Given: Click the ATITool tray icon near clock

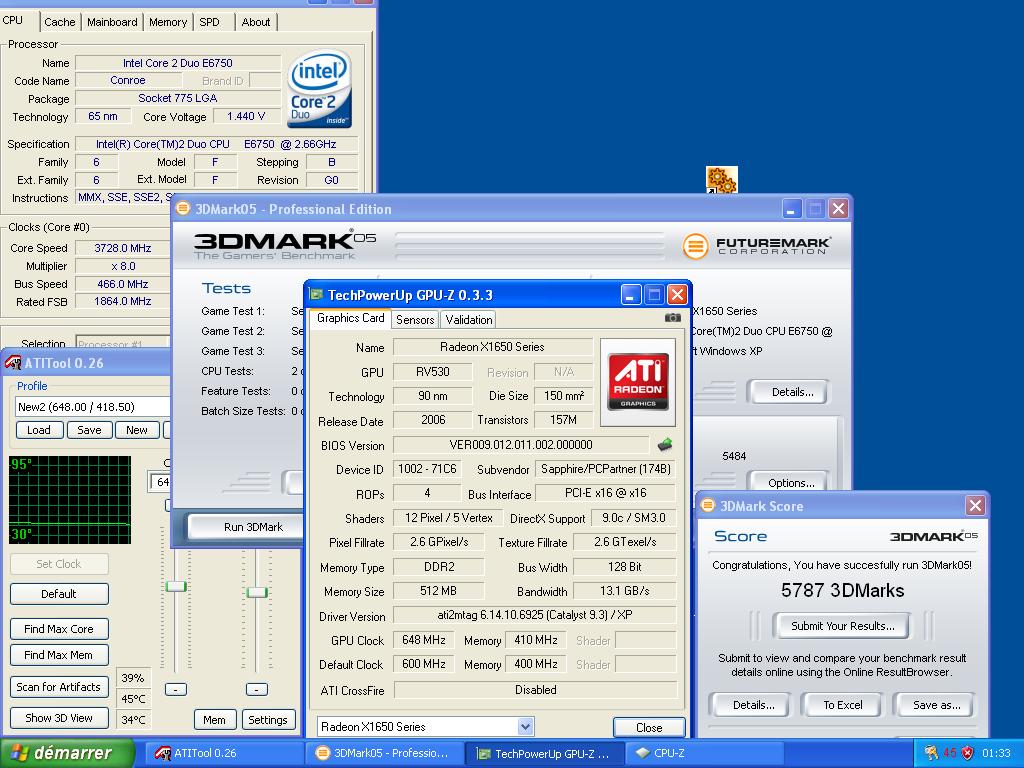Looking at the screenshot, I should (x=931, y=753).
